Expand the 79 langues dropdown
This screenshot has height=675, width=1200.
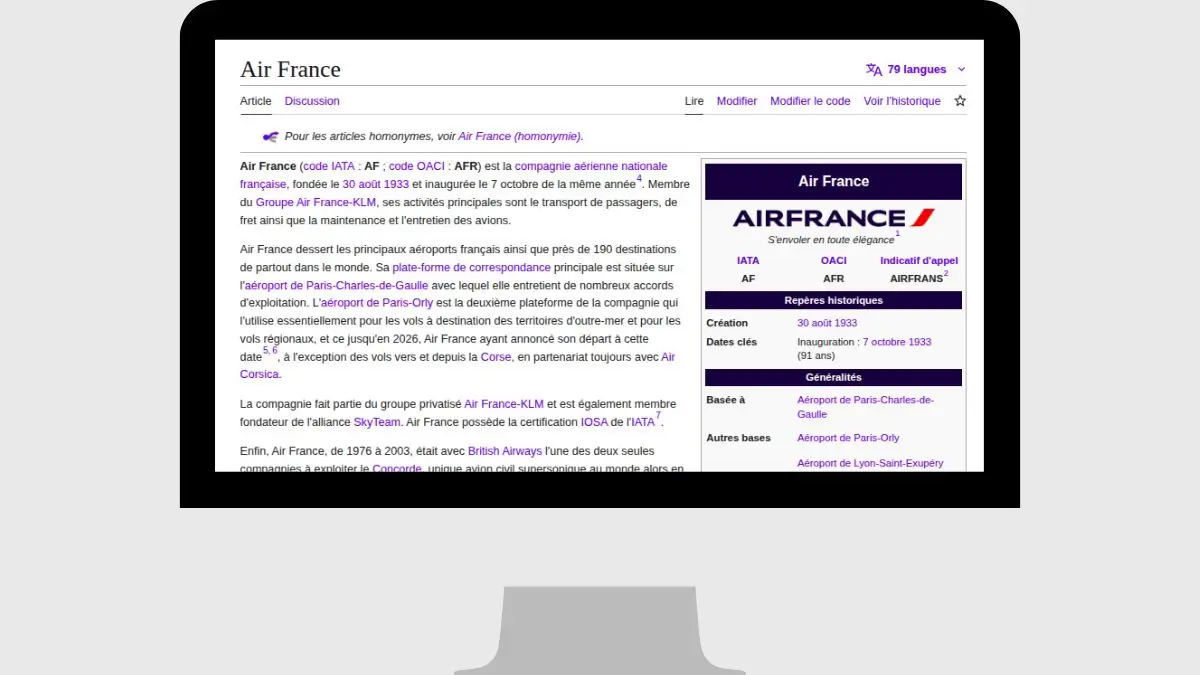point(916,70)
